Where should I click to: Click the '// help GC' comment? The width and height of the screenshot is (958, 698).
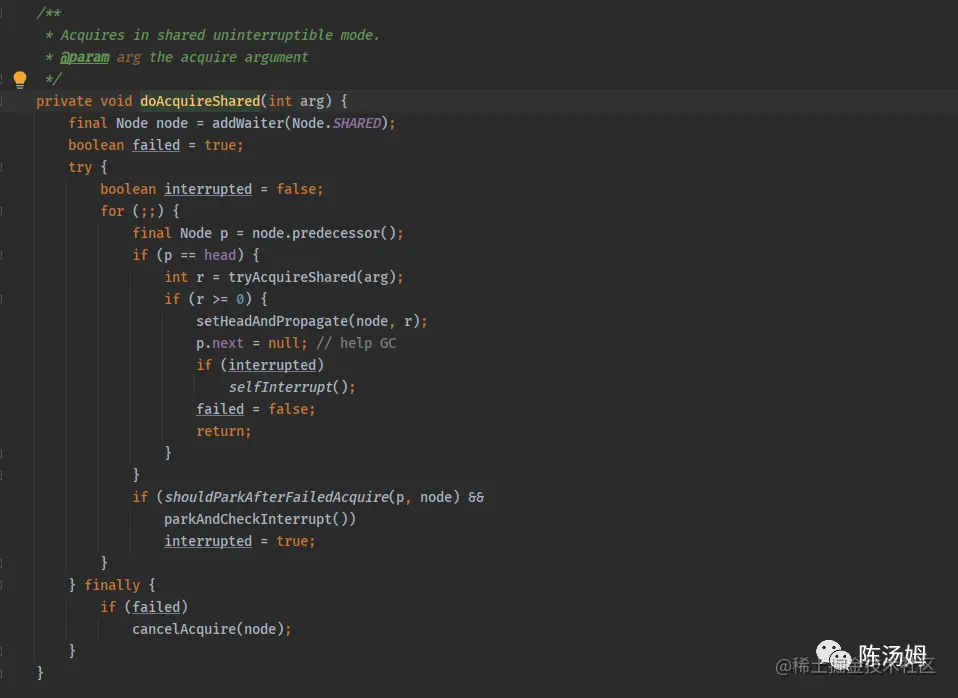(368, 343)
